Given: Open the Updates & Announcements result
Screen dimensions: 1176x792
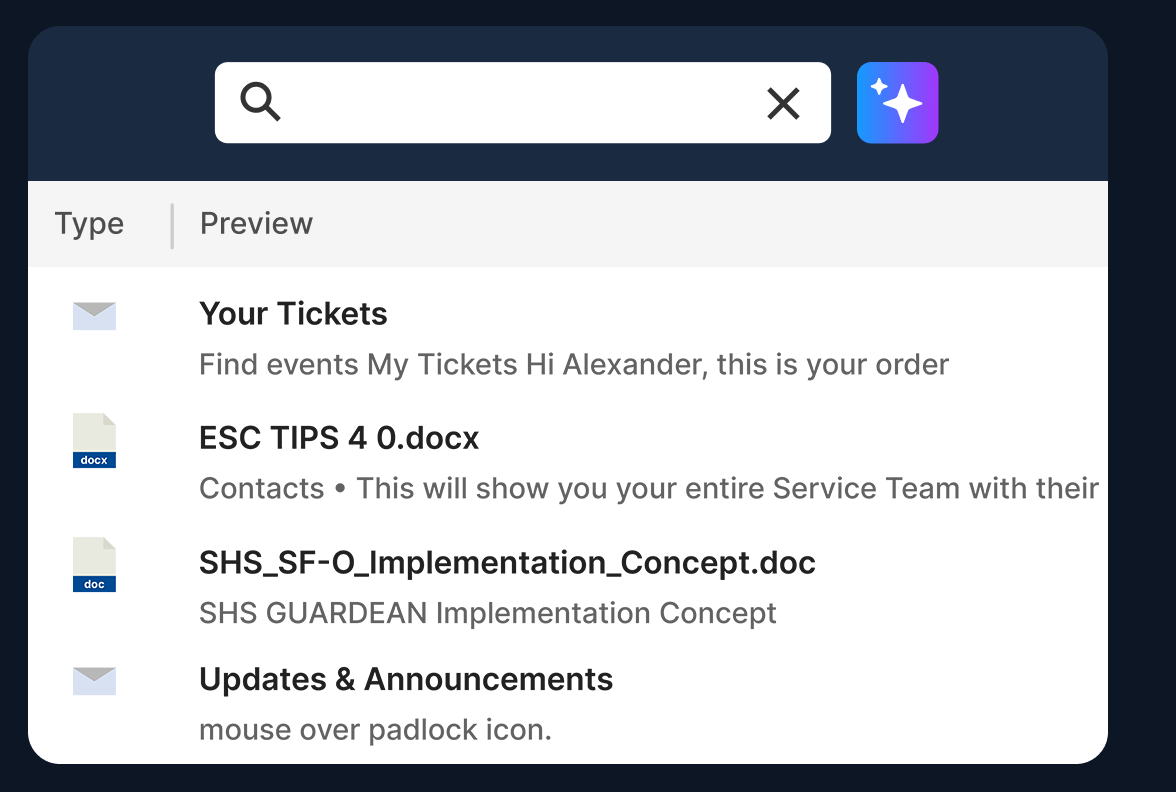Looking at the screenshot, I should [406, 680].
